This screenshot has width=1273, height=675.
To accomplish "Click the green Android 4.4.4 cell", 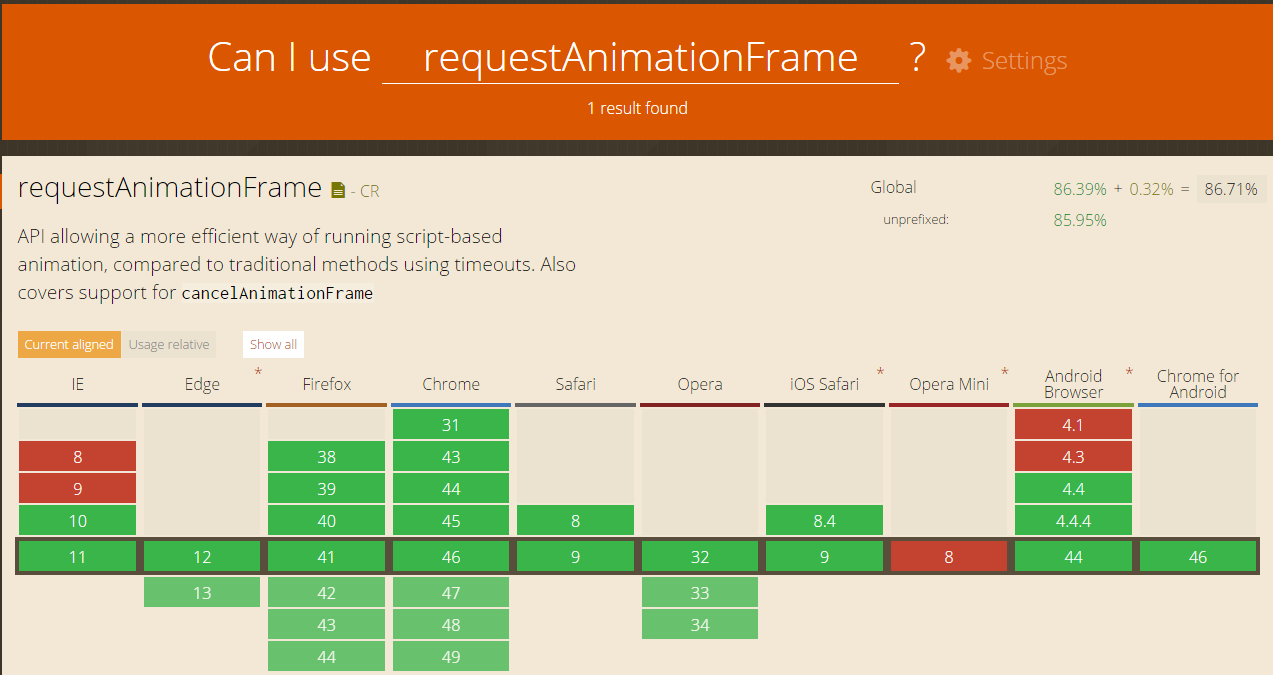I will 1073,520.
